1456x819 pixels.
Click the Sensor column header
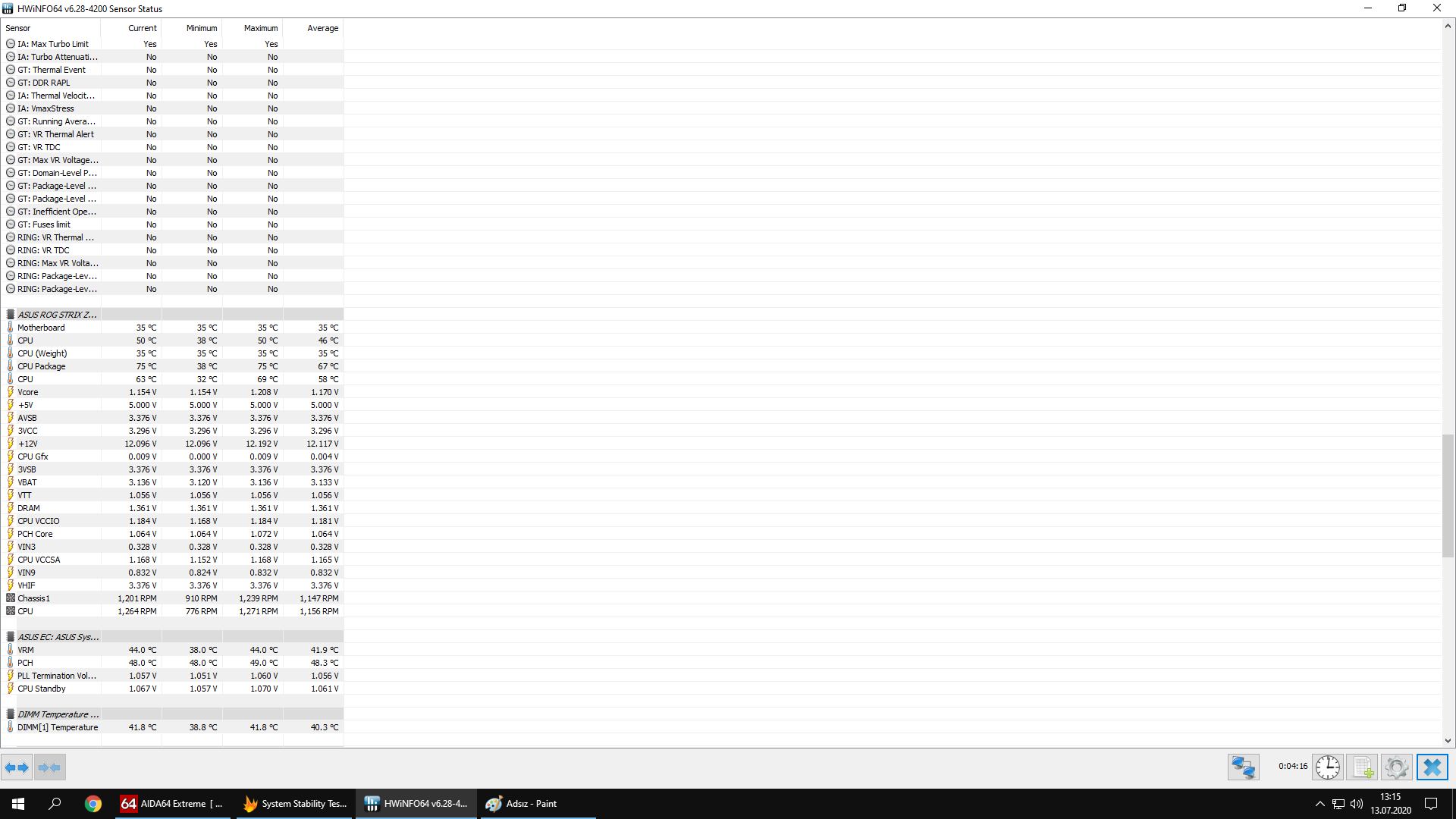52,28
